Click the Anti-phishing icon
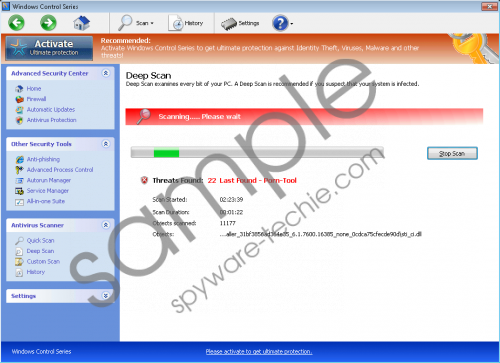 pyautogui.click(x=19, y=159)
